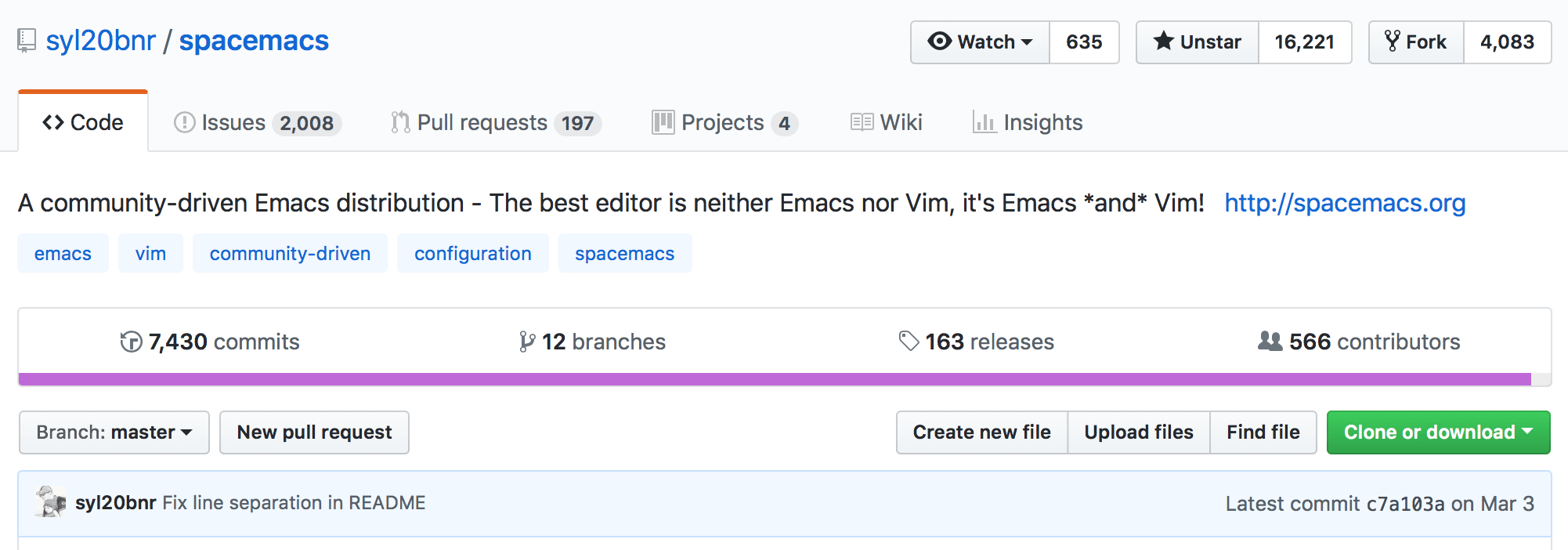The height and width of the screenshot is (550, 1568).
Task: Unstar the spacemacs repository
Action: pos(1198,42)
